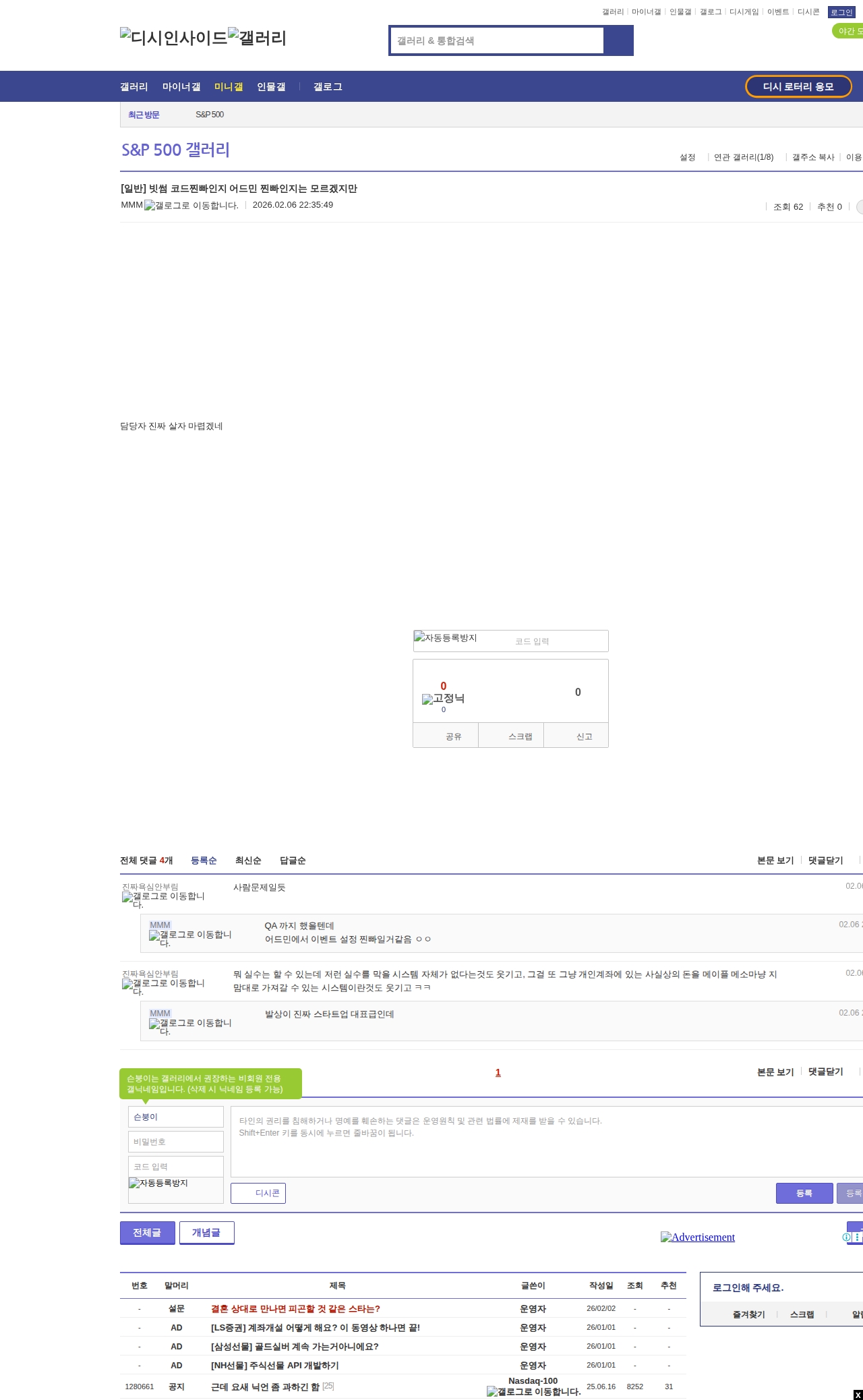This screenshot has height=1400, width=863.
Task: Click the 갤주소 복사 link
Action: [x=813, y=157]
